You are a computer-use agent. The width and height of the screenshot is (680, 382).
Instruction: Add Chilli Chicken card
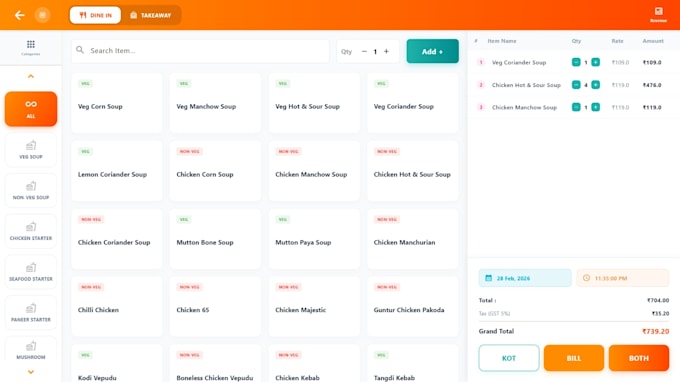[117, 307]
